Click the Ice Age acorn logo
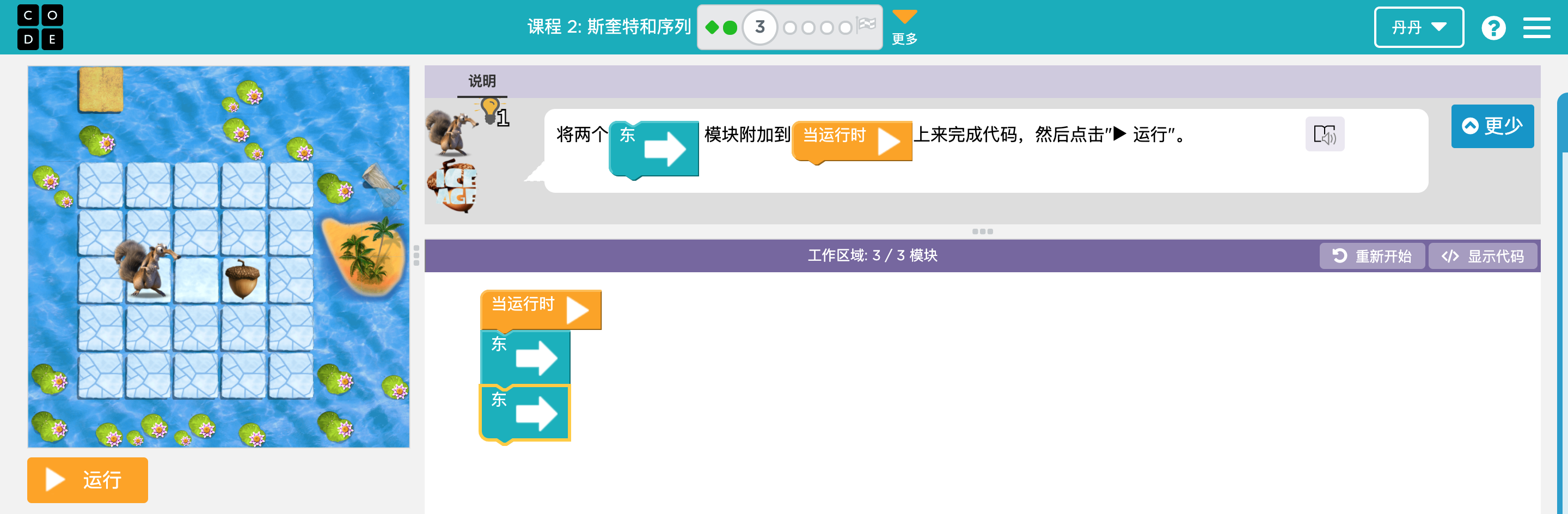Screen dimensions: 1568x514 (453, 186)
